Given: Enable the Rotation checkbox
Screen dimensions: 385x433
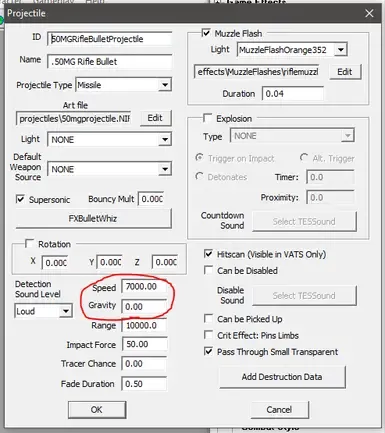Looking at the screenshot, I should click(x=30, y=244).
